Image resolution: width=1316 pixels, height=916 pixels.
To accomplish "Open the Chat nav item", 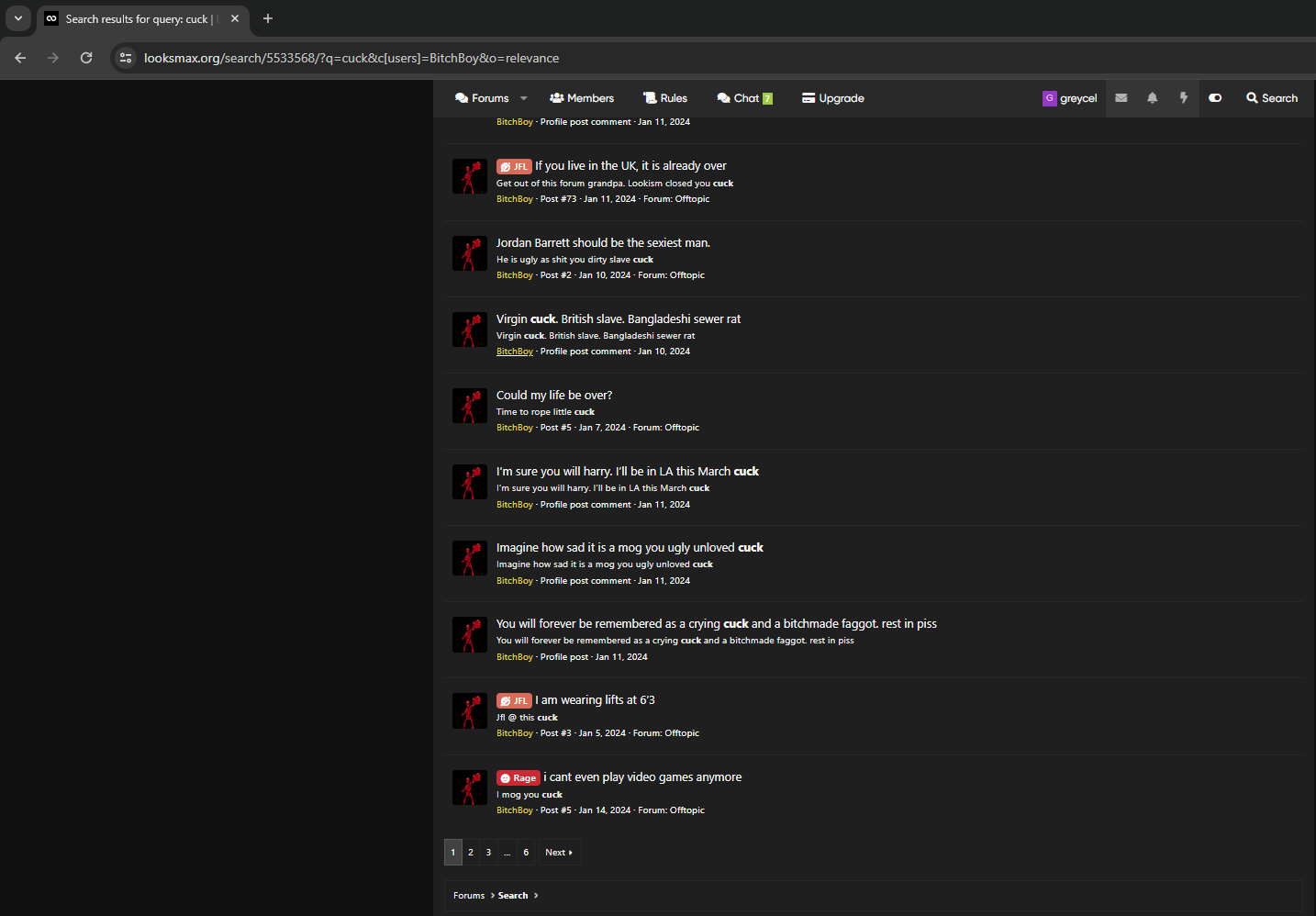I will click(745, 98).
